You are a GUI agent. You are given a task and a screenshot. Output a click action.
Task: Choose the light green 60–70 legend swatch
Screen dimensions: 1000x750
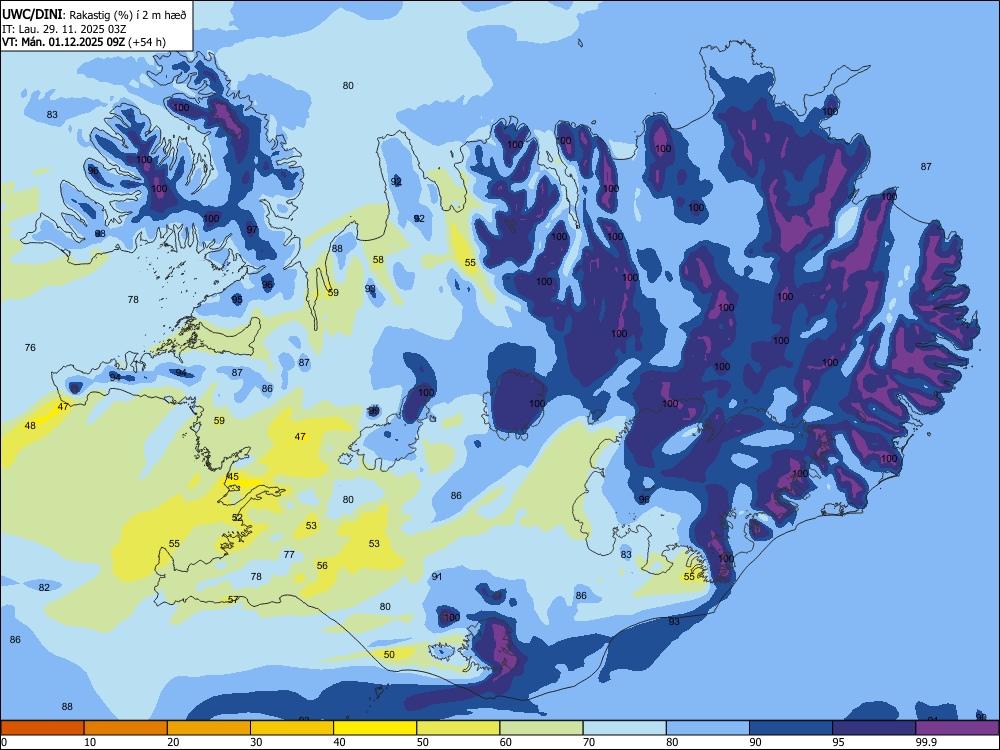point(541,728)
